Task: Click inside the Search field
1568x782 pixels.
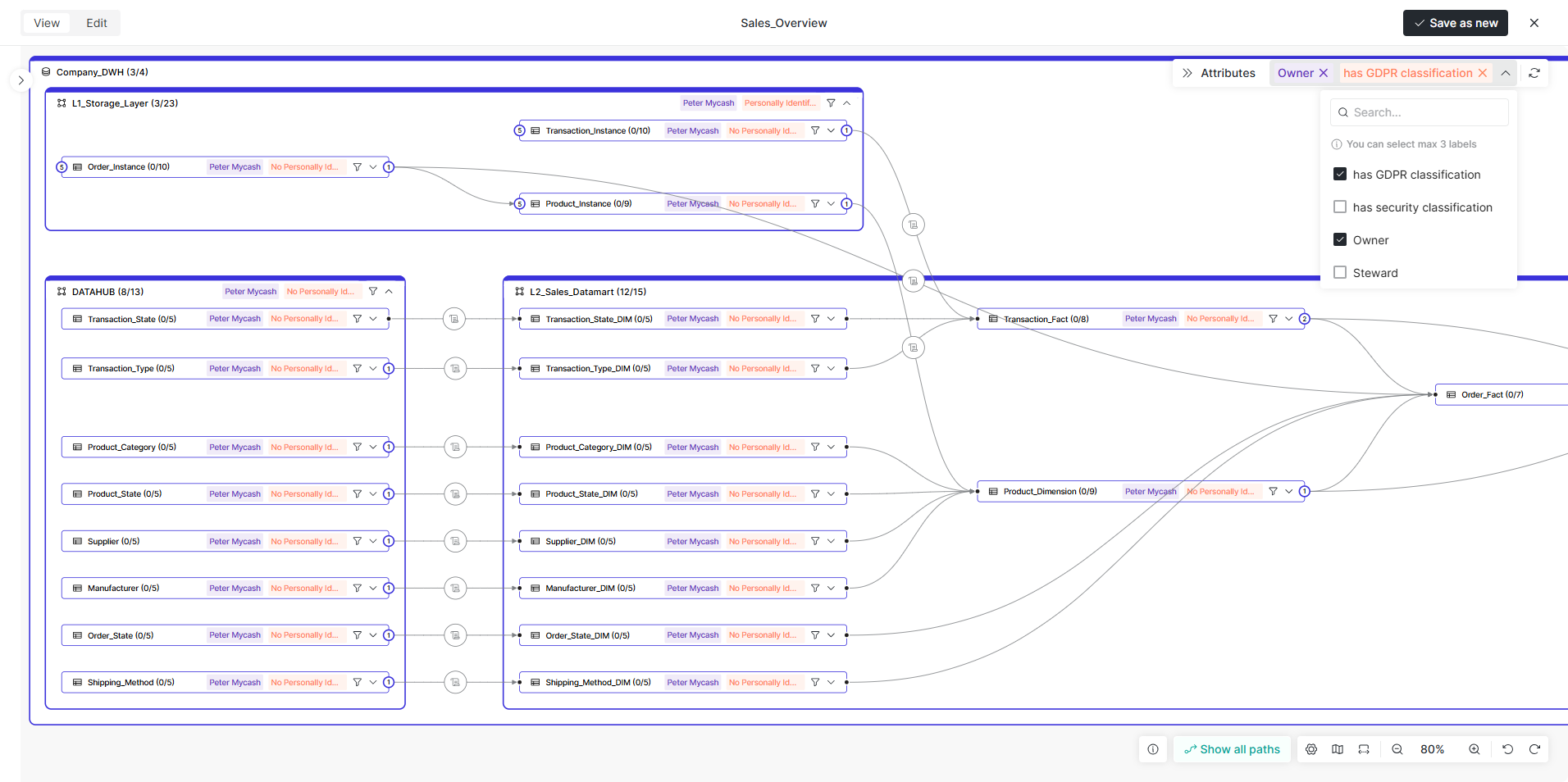Action: tap(1419, 111)
